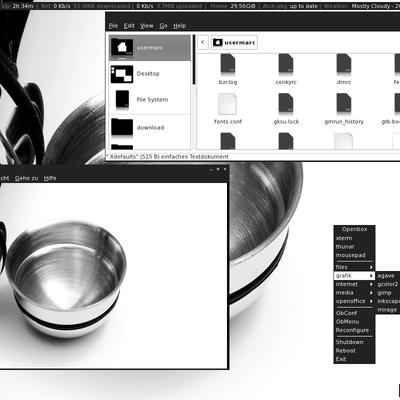Open the File menu in Thunar
This screenshot has height=400, width=400.
click(x=113, y=26)
